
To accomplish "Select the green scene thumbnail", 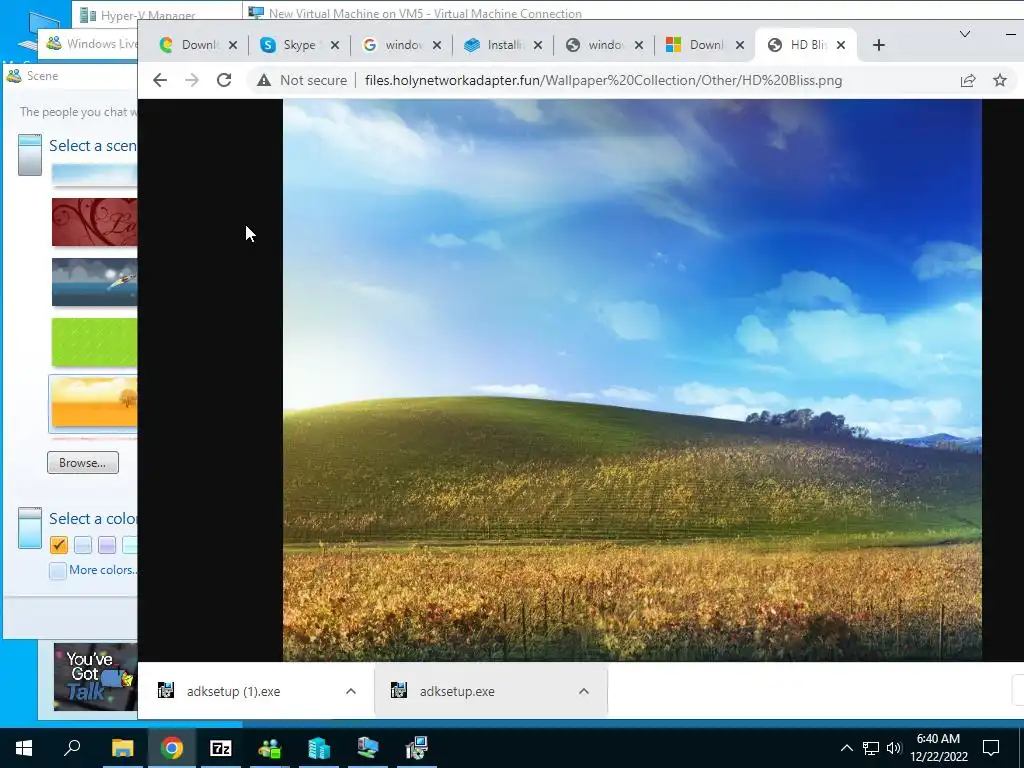I will click(x=95, y=342).
